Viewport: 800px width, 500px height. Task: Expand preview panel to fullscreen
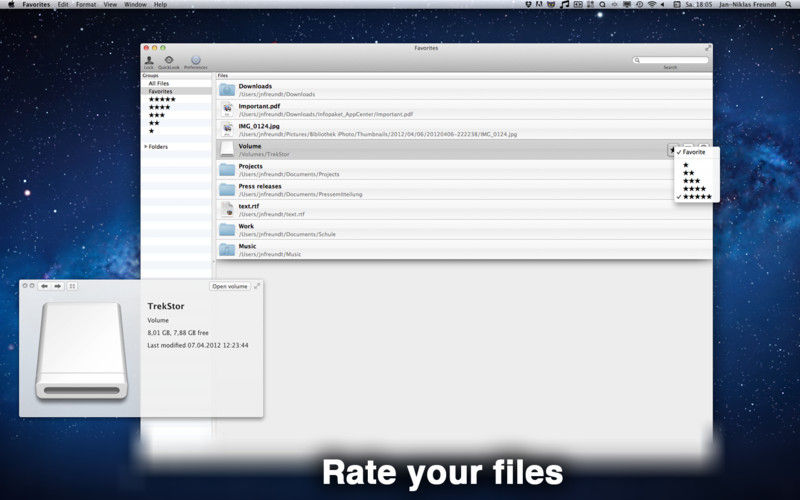coord(257,286)
